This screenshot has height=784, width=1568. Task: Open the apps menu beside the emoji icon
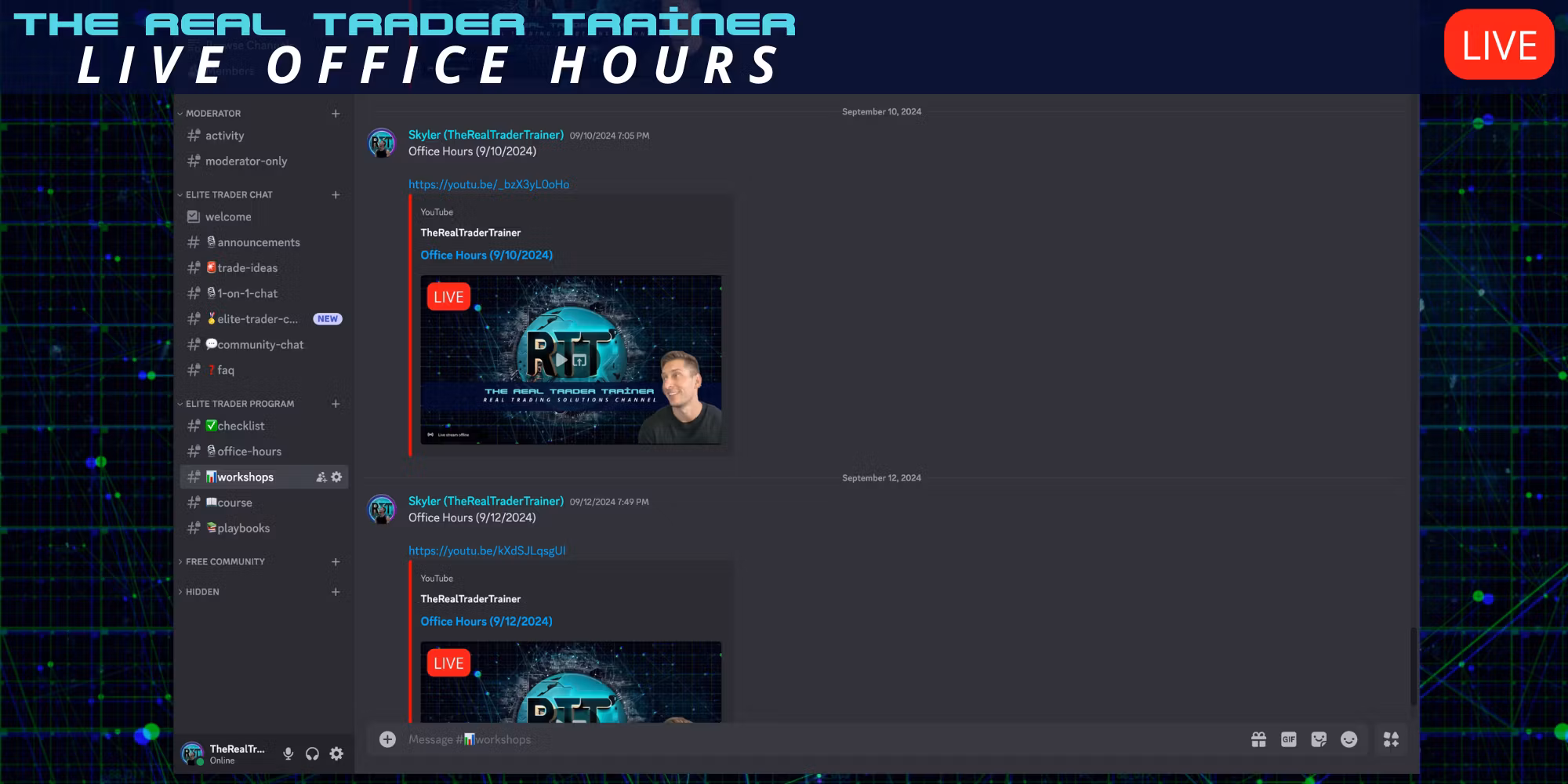pos(1390,739)
